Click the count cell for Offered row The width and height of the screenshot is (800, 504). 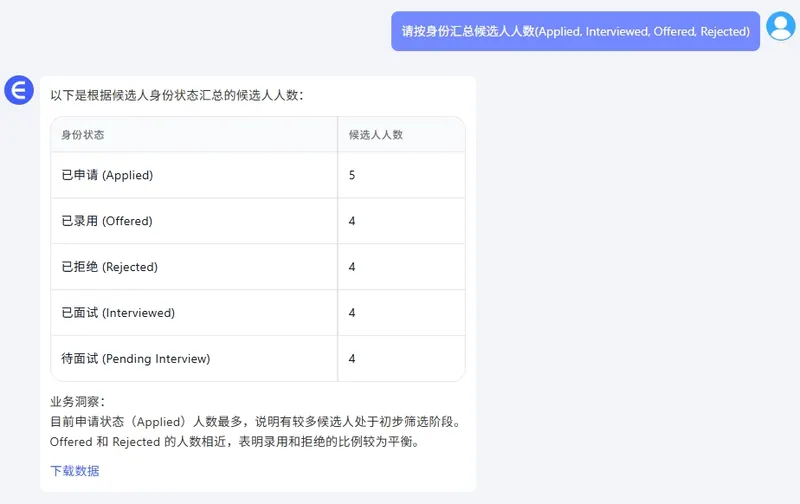352,221
